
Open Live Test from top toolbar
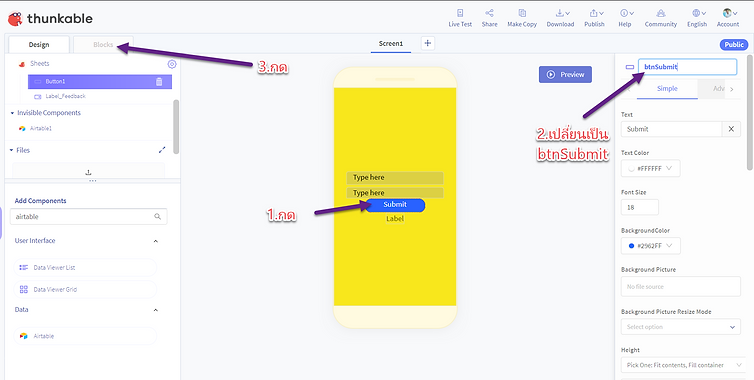tap(460, 18)
